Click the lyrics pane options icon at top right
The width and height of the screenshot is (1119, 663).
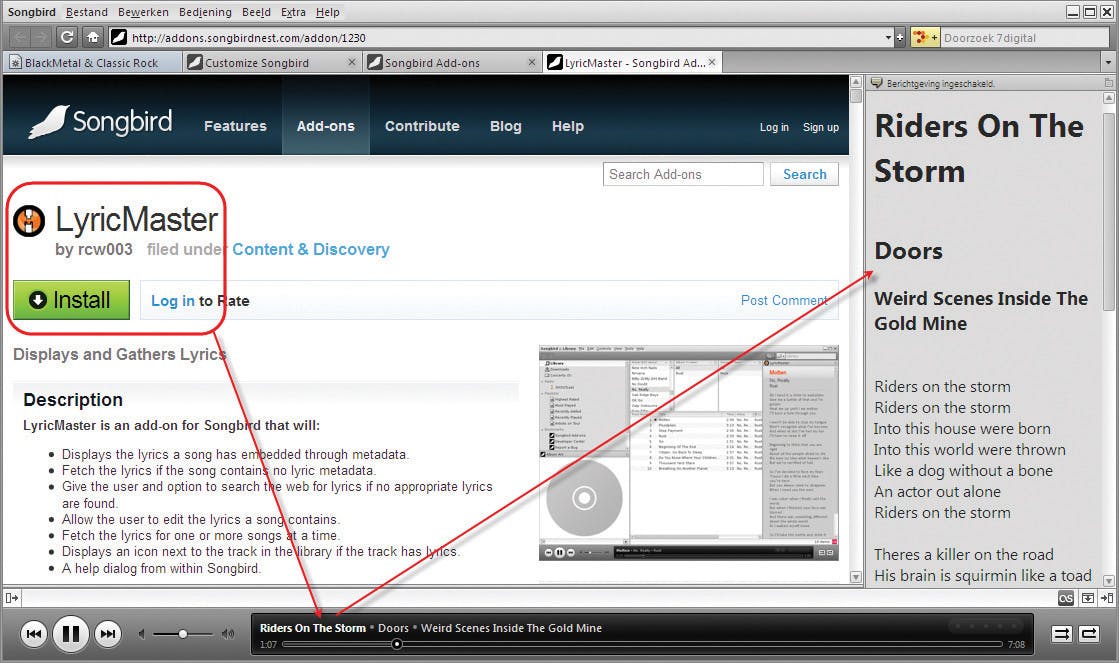point(1108,83)
